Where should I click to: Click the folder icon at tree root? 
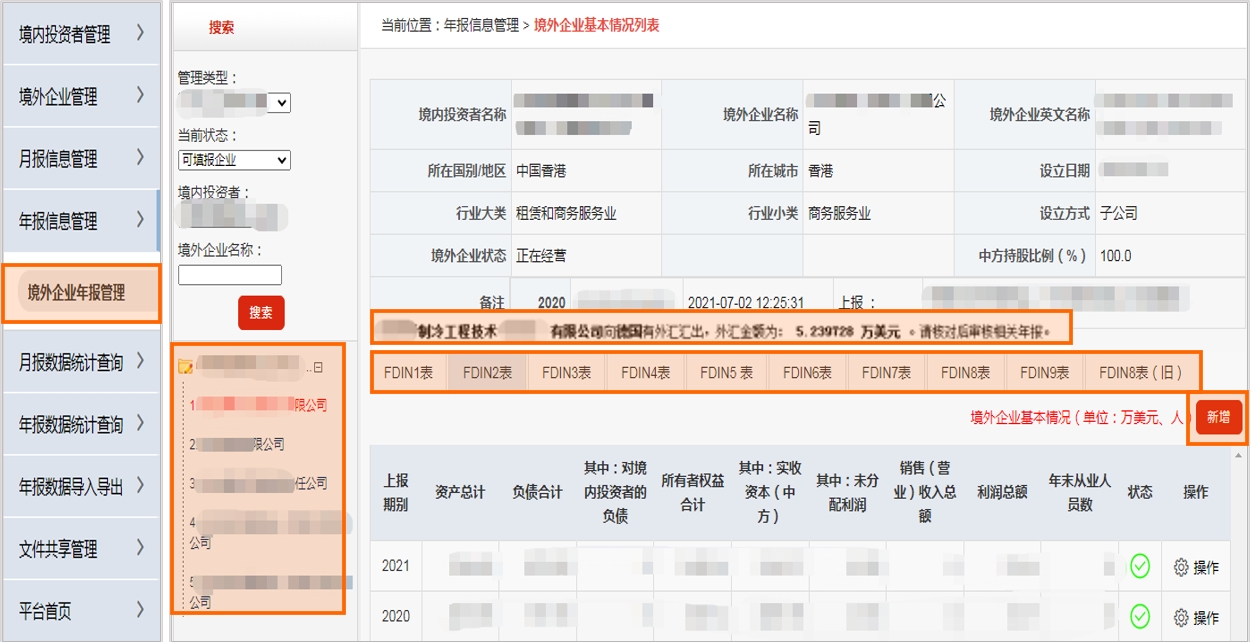(185, 367)
